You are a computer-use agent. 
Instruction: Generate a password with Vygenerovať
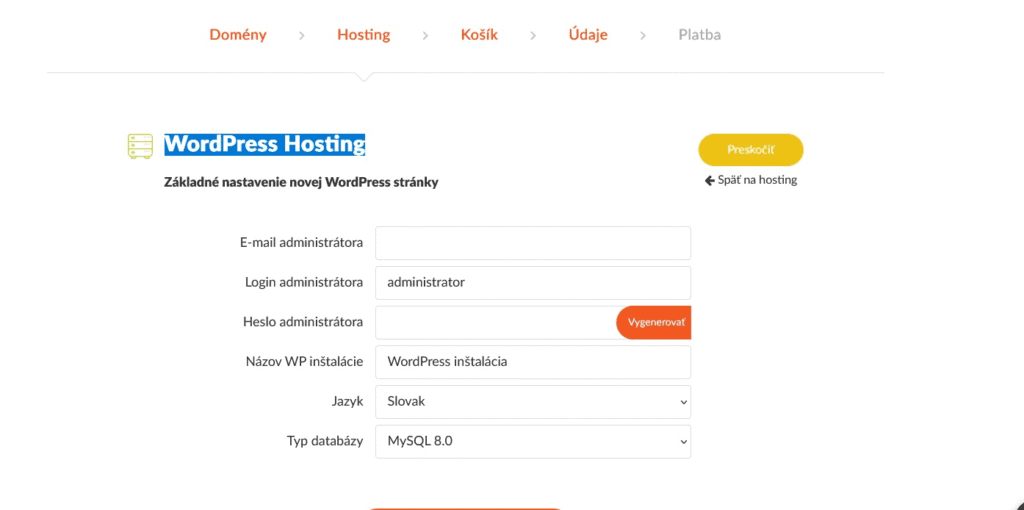coord(654,323)
